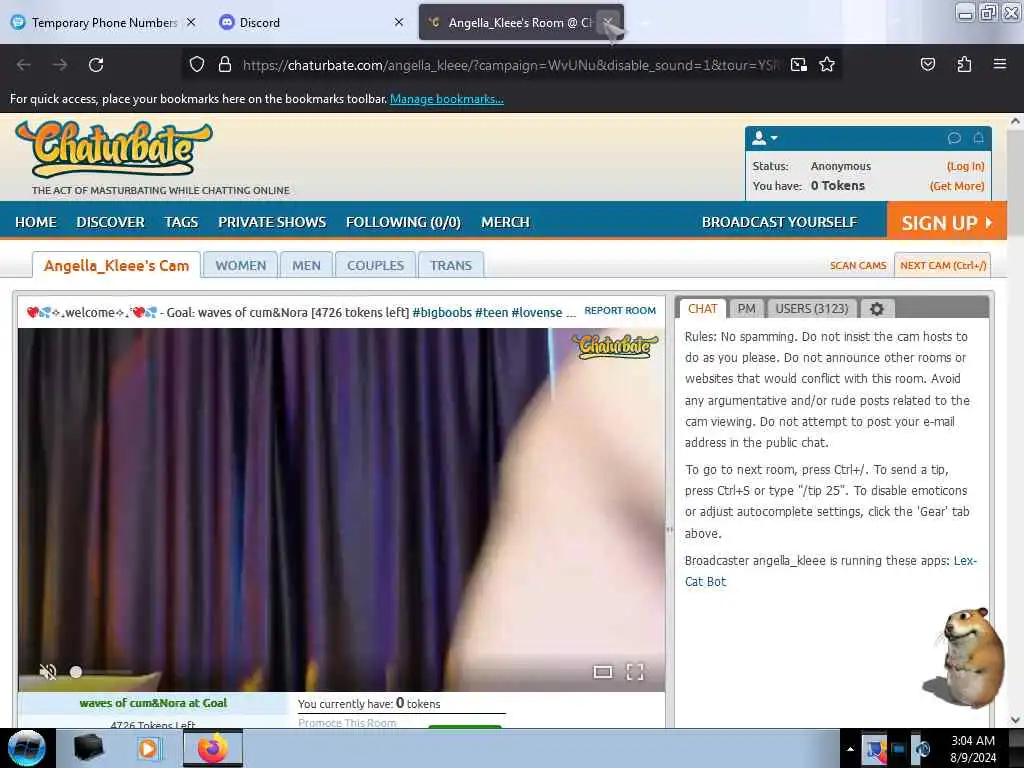This screenshot has width=1024, height=768.
Task: Open the TAGS navigation item
Action: pos(181,222)
